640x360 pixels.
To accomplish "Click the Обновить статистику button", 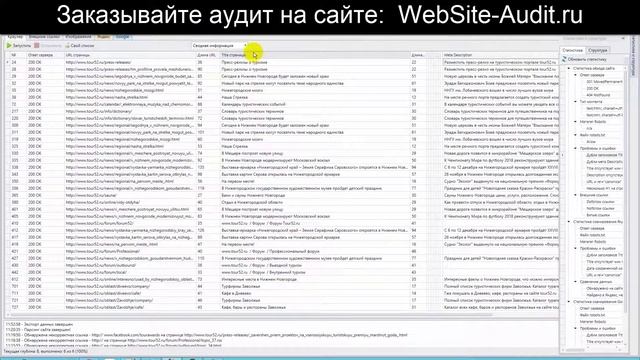I will click(x=584, y=60).
